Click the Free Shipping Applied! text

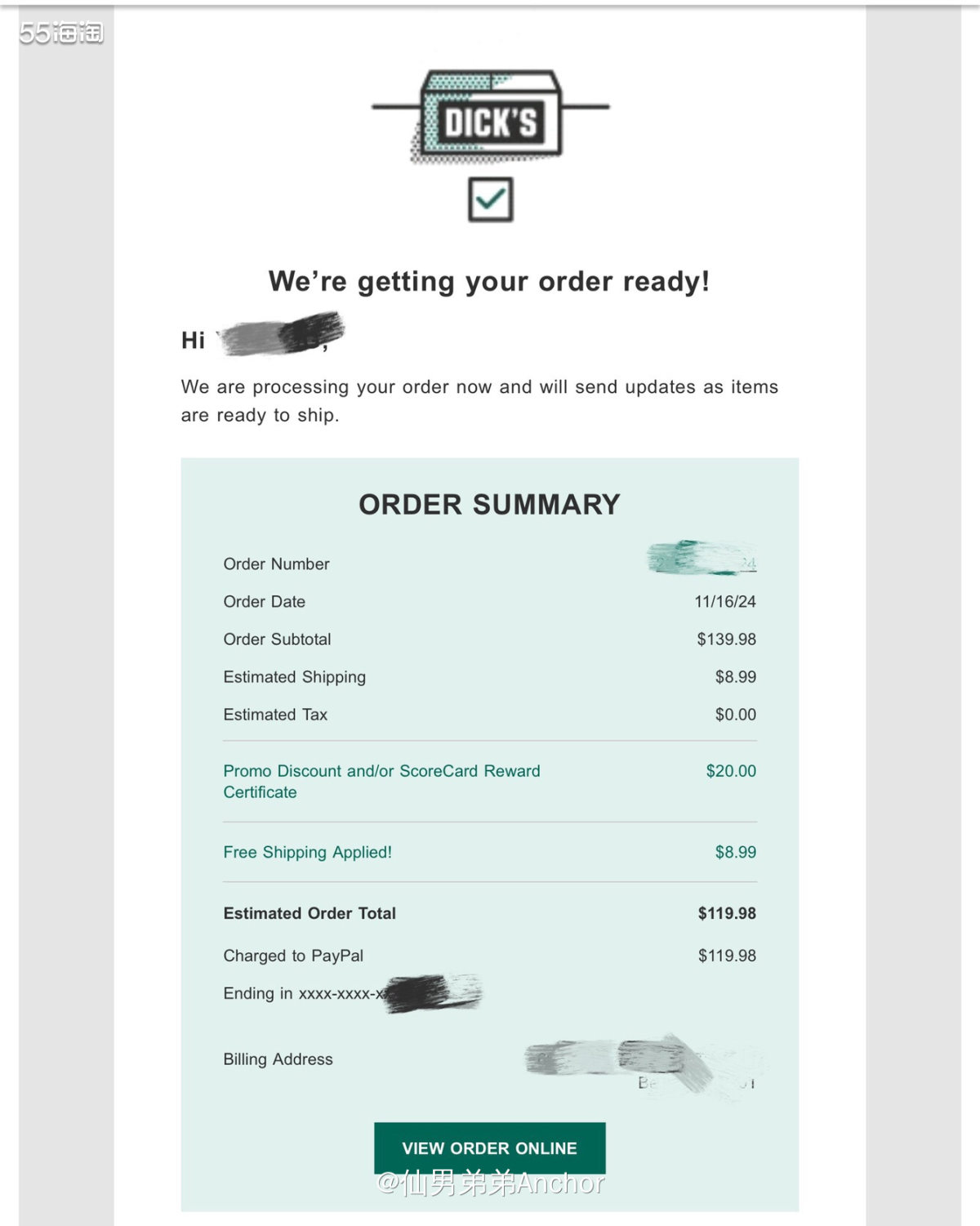coord(307,852)
